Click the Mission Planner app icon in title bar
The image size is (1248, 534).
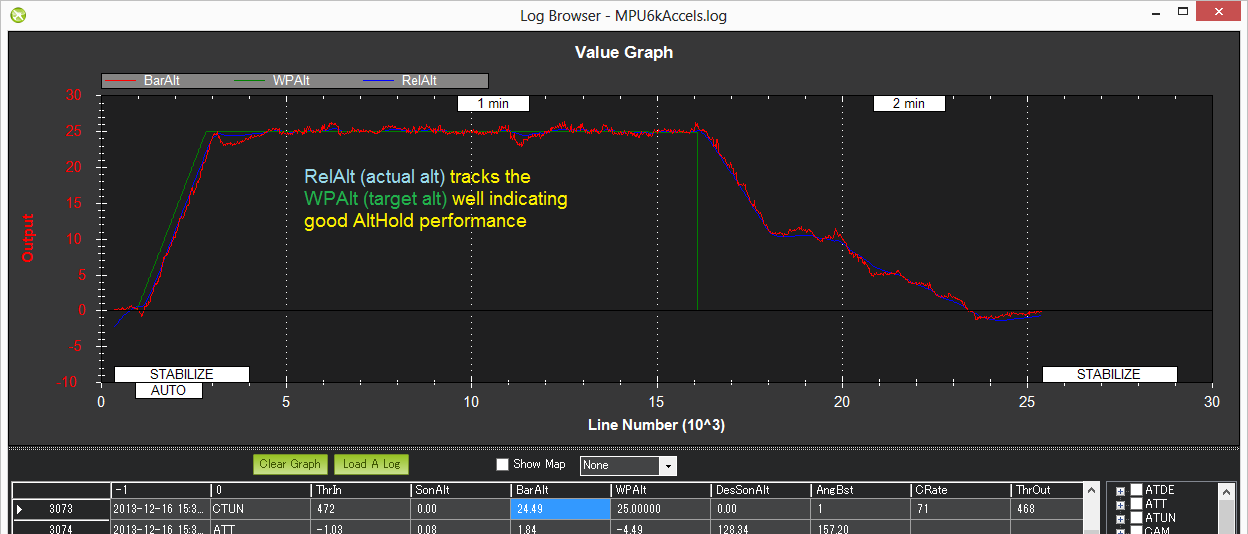(x=17, y=15)
